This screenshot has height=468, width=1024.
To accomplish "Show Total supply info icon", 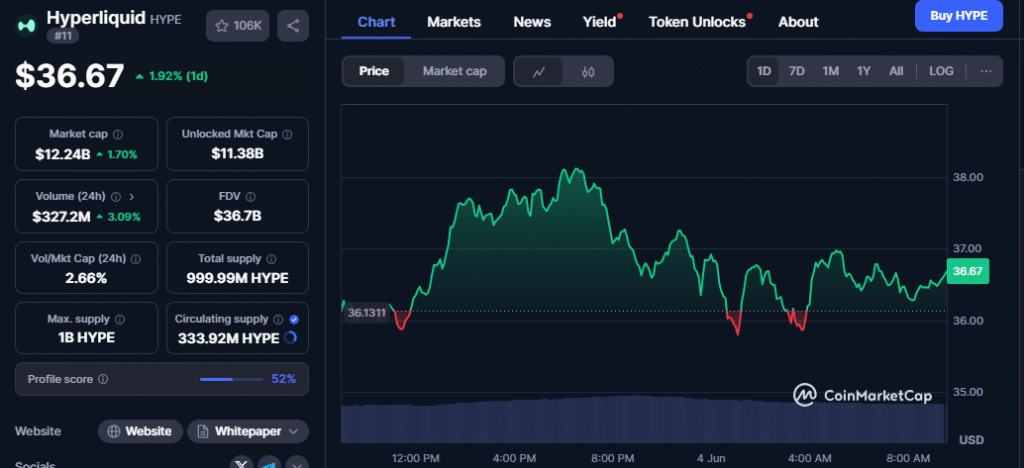I will (271, 259).
